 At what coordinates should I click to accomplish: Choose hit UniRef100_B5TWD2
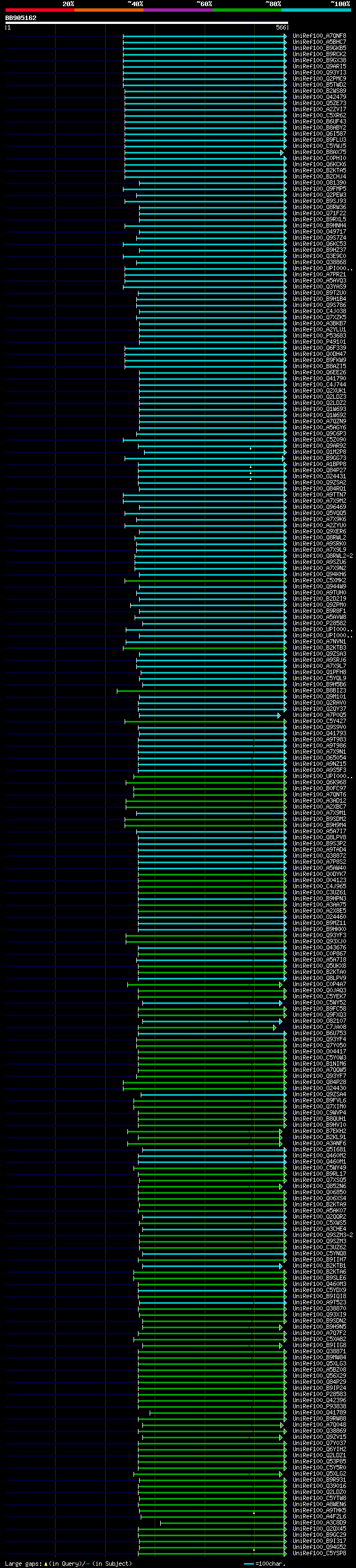pyautogui.click(x=319, y=85)
